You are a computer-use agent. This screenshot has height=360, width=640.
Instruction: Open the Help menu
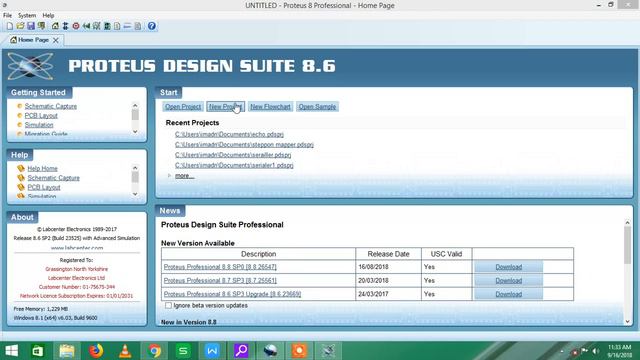[x=48, y=16]
